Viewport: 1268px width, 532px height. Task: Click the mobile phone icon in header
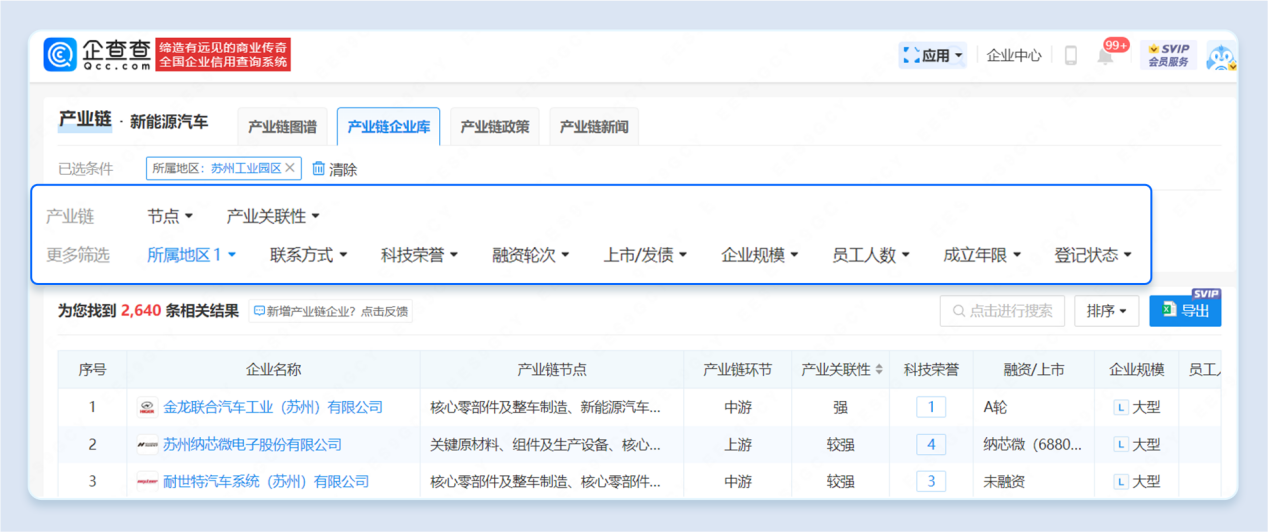(1070, 56)
